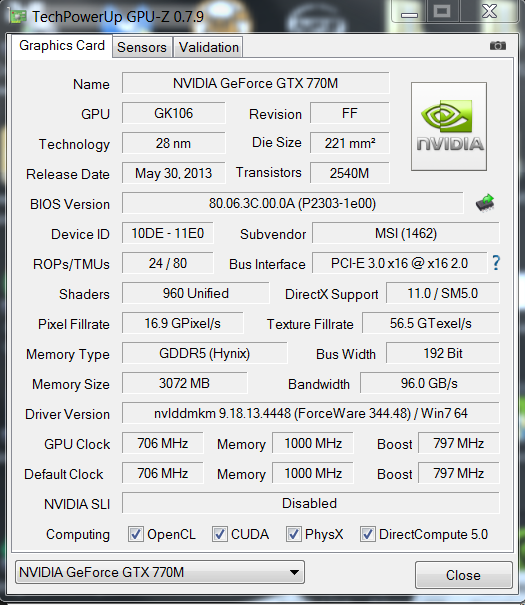525x605 pixels.
Task: Toggle the CUDA checkbox
Action: pyautogui.click(x=219, y=534)
